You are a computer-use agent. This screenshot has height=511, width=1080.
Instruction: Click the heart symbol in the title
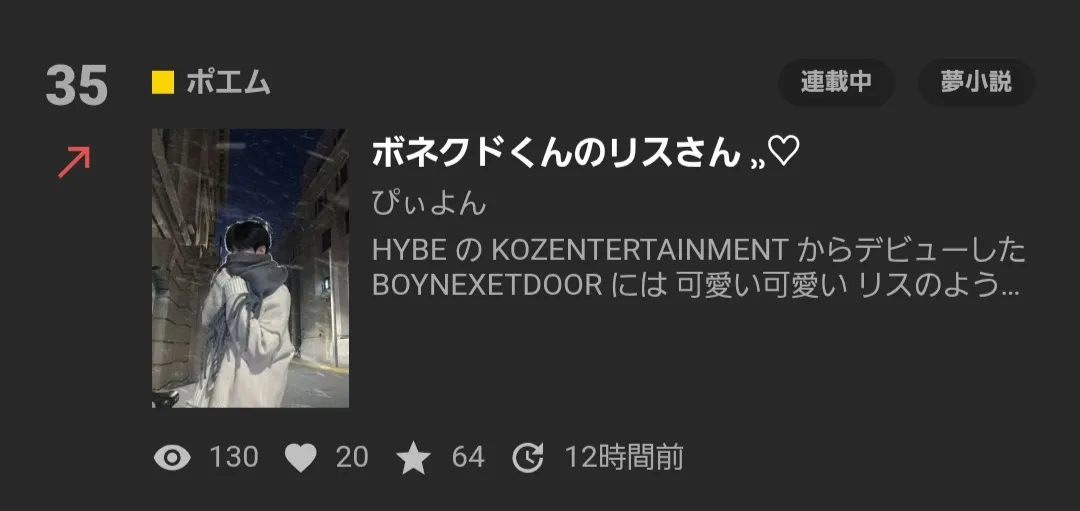click(x=783, y=152)
